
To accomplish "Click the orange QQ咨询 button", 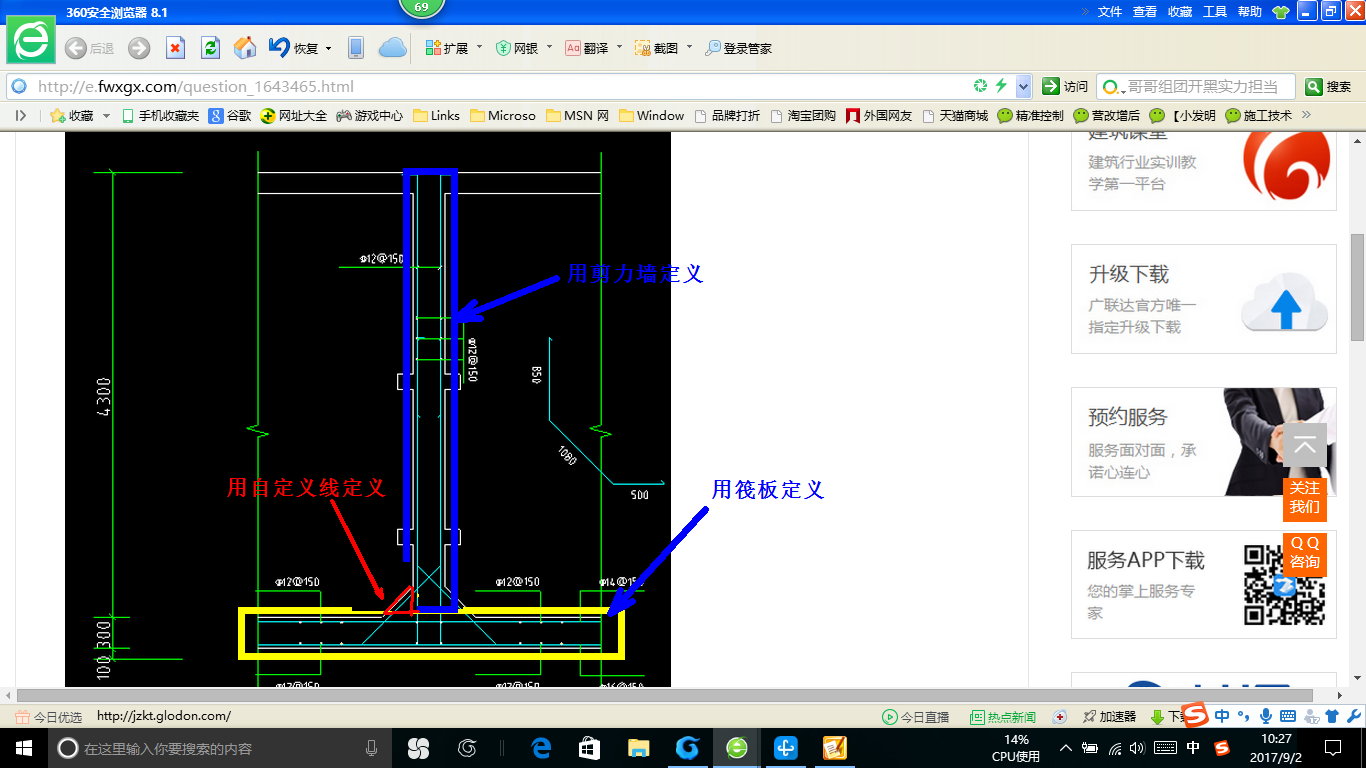I will 1305,553.
